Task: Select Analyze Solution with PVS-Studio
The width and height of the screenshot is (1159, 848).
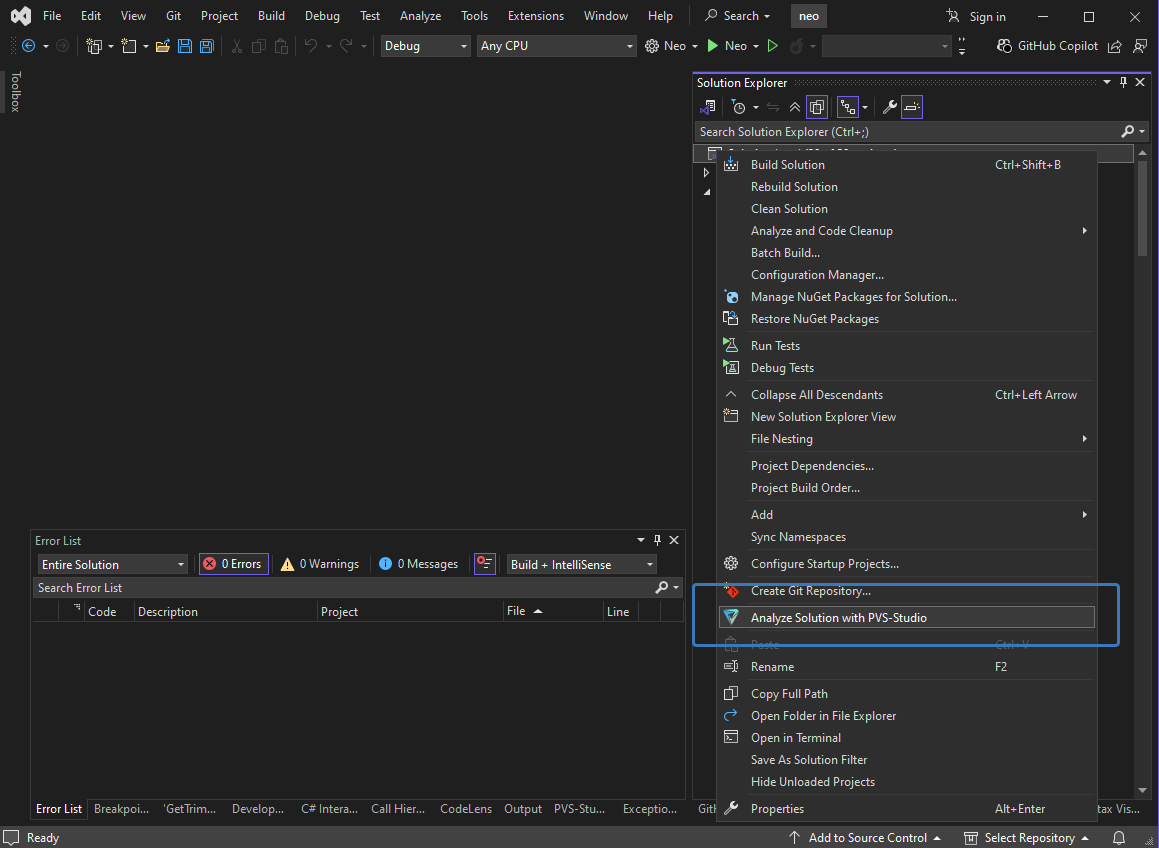Action: [838, 618]
